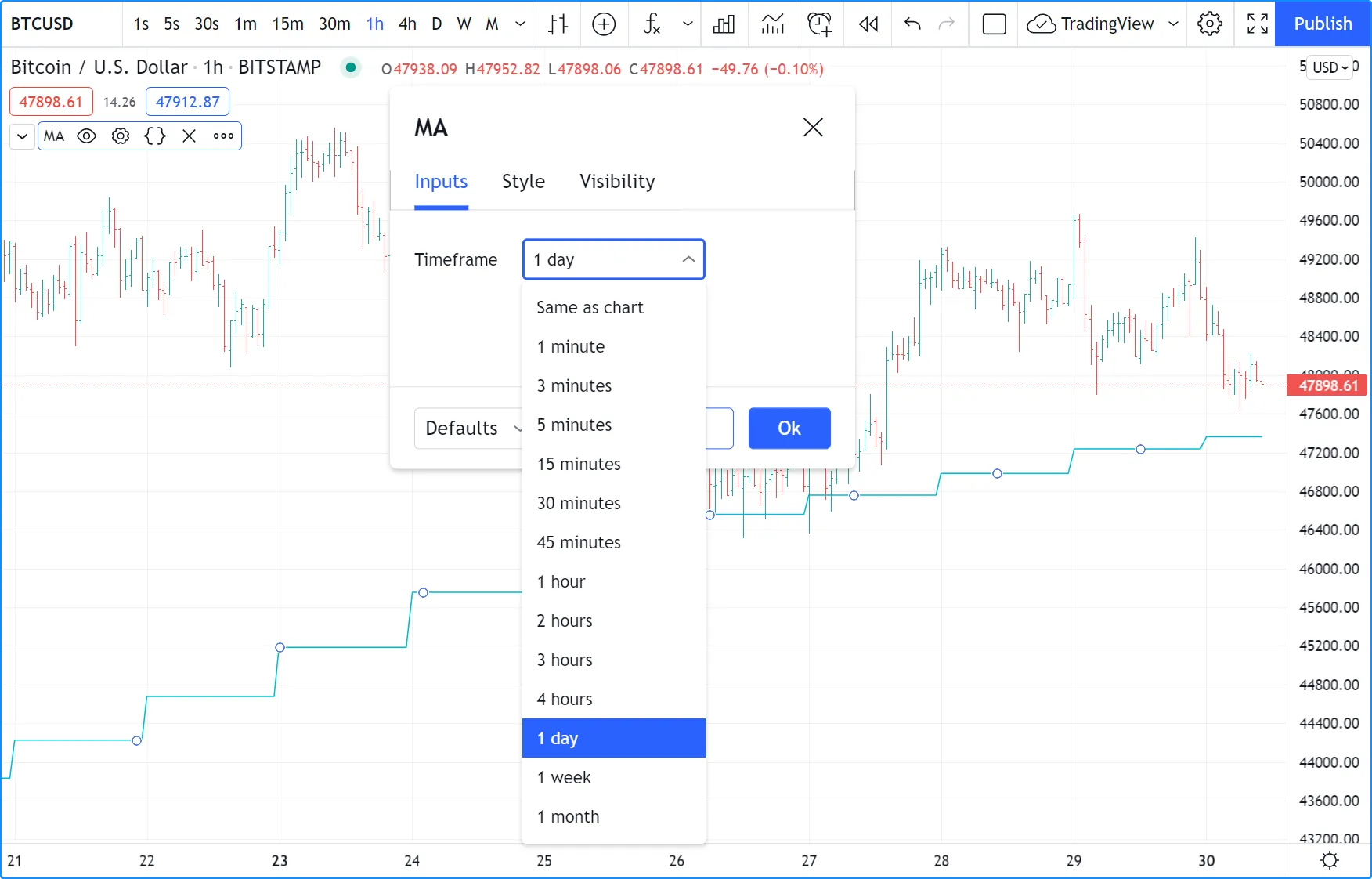Start bar replay with the rewind icon

[x=868, y=24]
